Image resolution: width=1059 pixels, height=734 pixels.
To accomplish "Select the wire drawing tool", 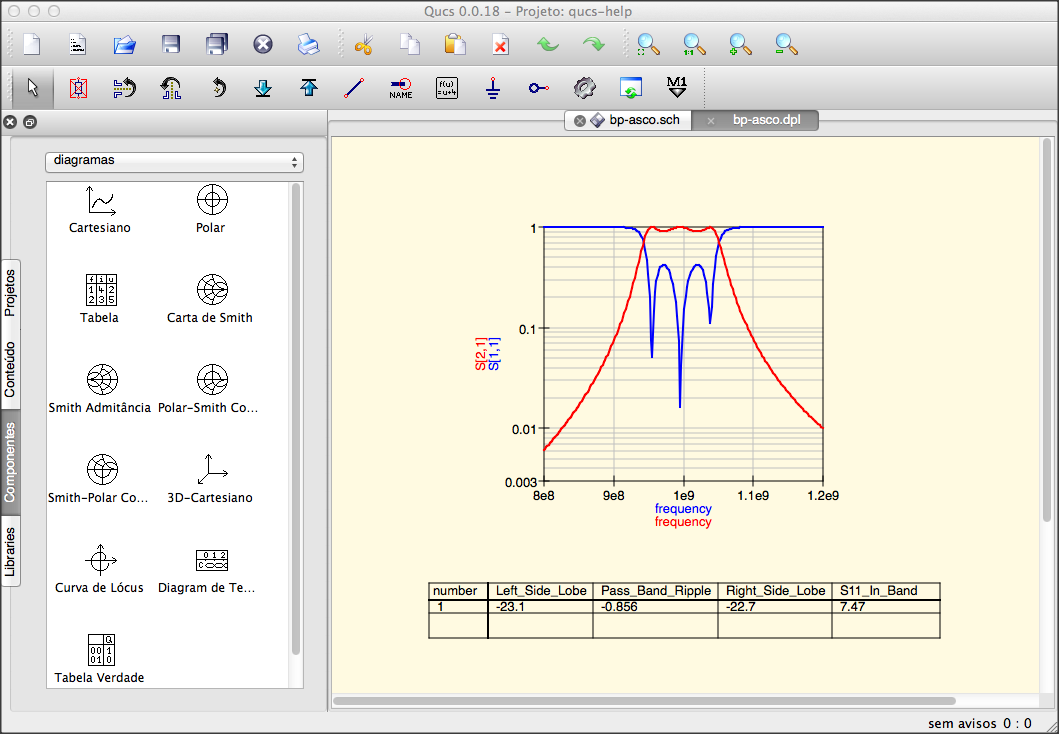I will pos(354,88).
